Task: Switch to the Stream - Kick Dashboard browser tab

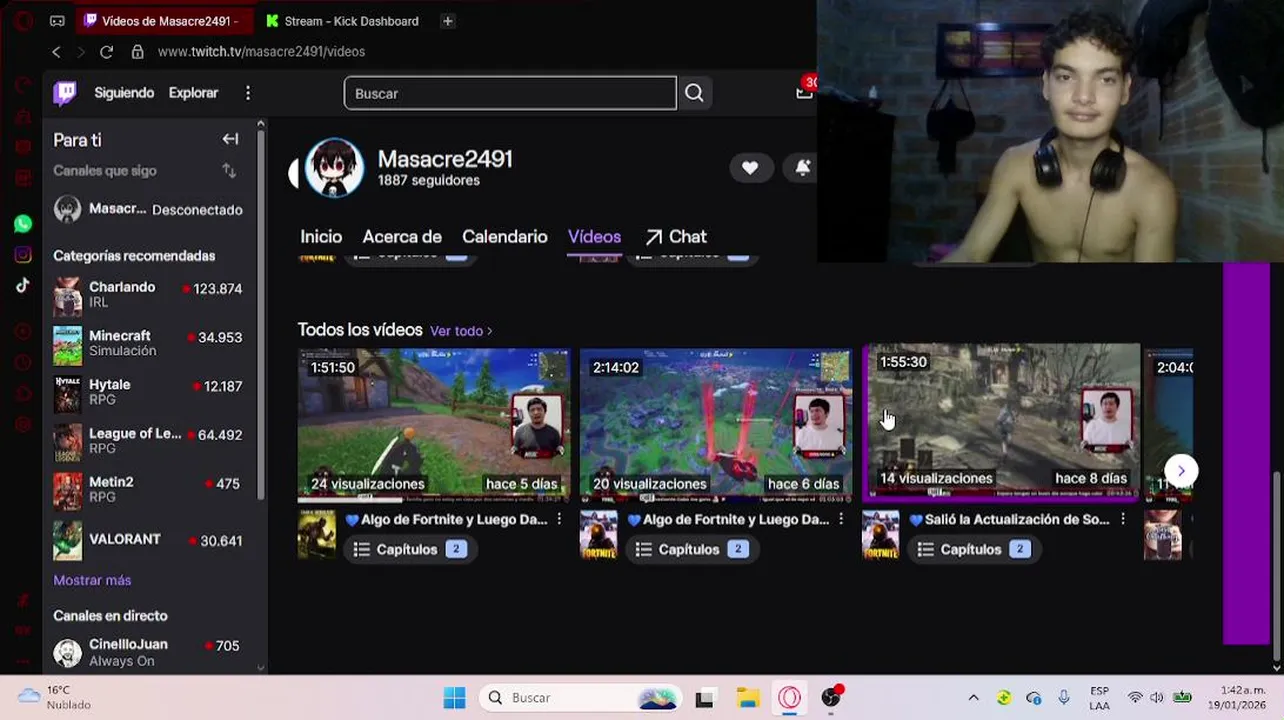Action: (x=342, y=21)
